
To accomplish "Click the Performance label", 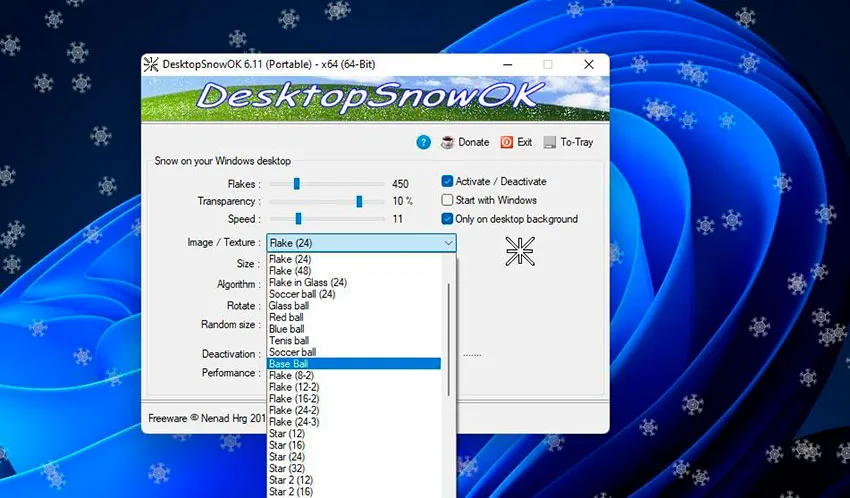I will [231, 373].
